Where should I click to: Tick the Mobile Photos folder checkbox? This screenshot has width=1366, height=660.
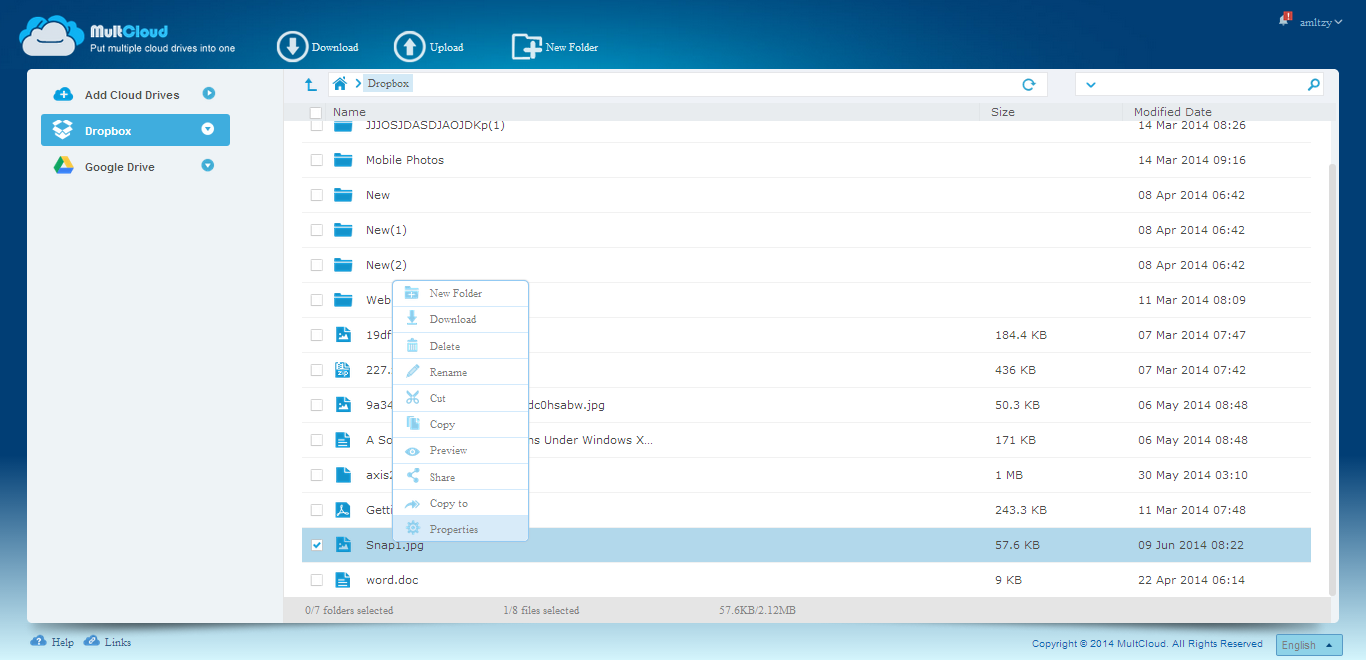(317, 160)
